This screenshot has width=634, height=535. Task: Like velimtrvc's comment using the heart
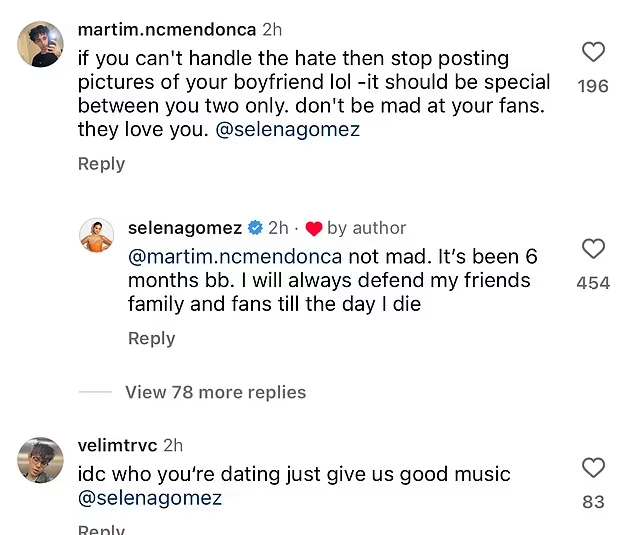pos(593,467)
